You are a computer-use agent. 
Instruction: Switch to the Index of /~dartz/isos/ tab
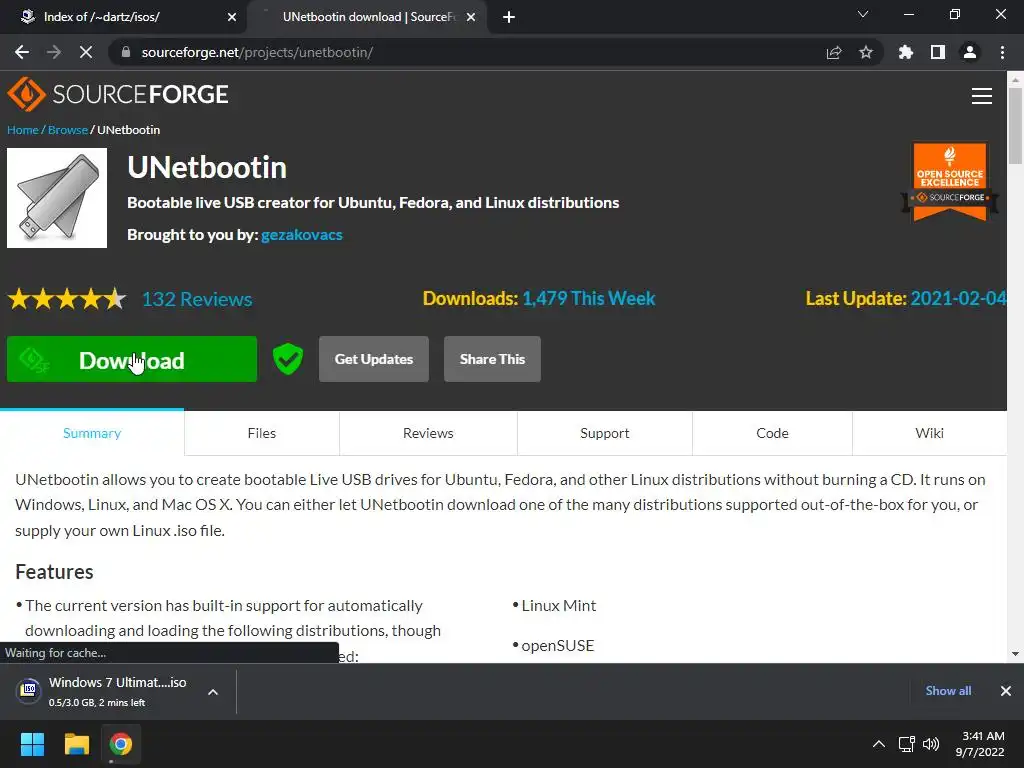tap(124, 17)
